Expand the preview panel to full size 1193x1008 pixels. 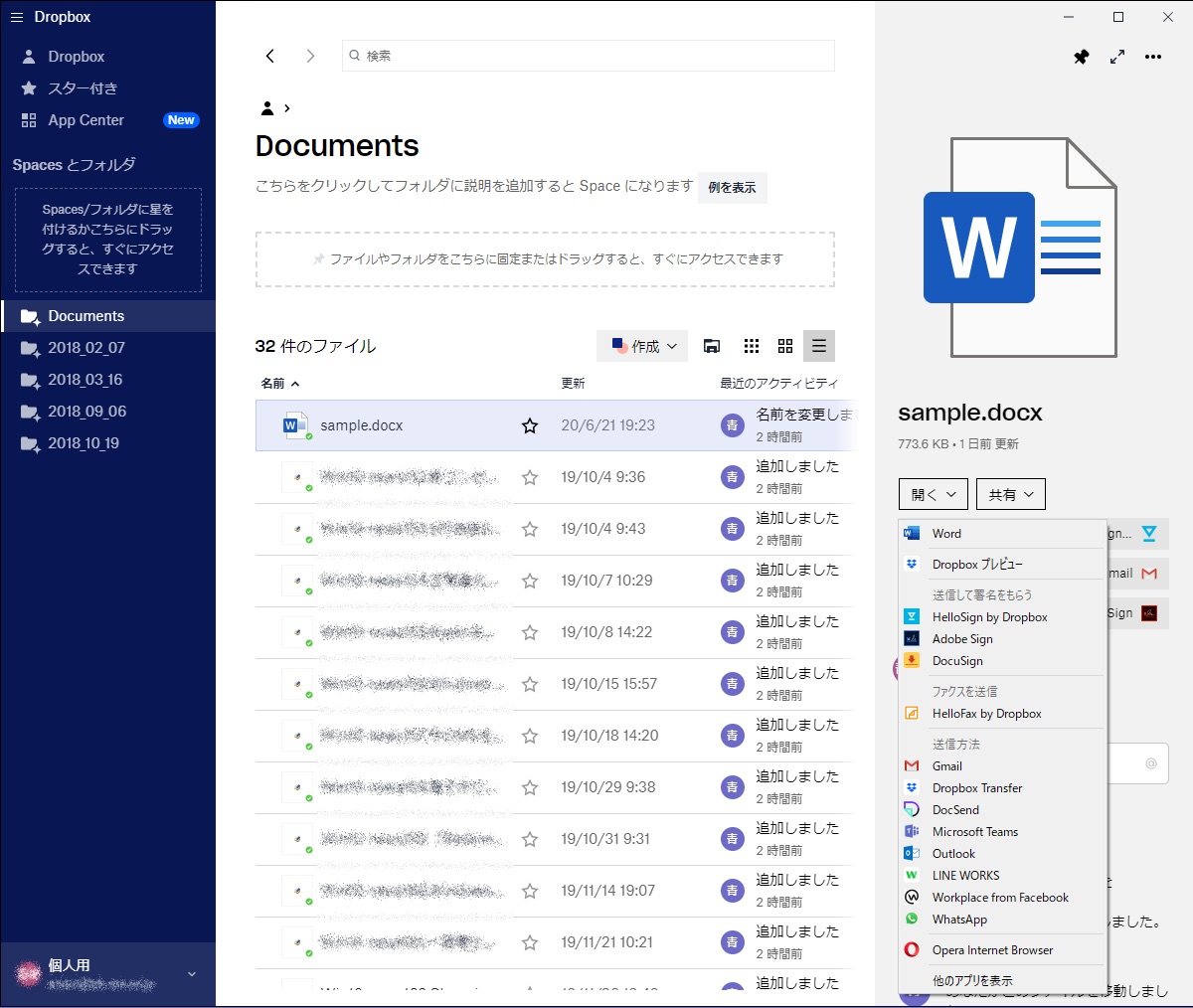tap(1117, 57)
